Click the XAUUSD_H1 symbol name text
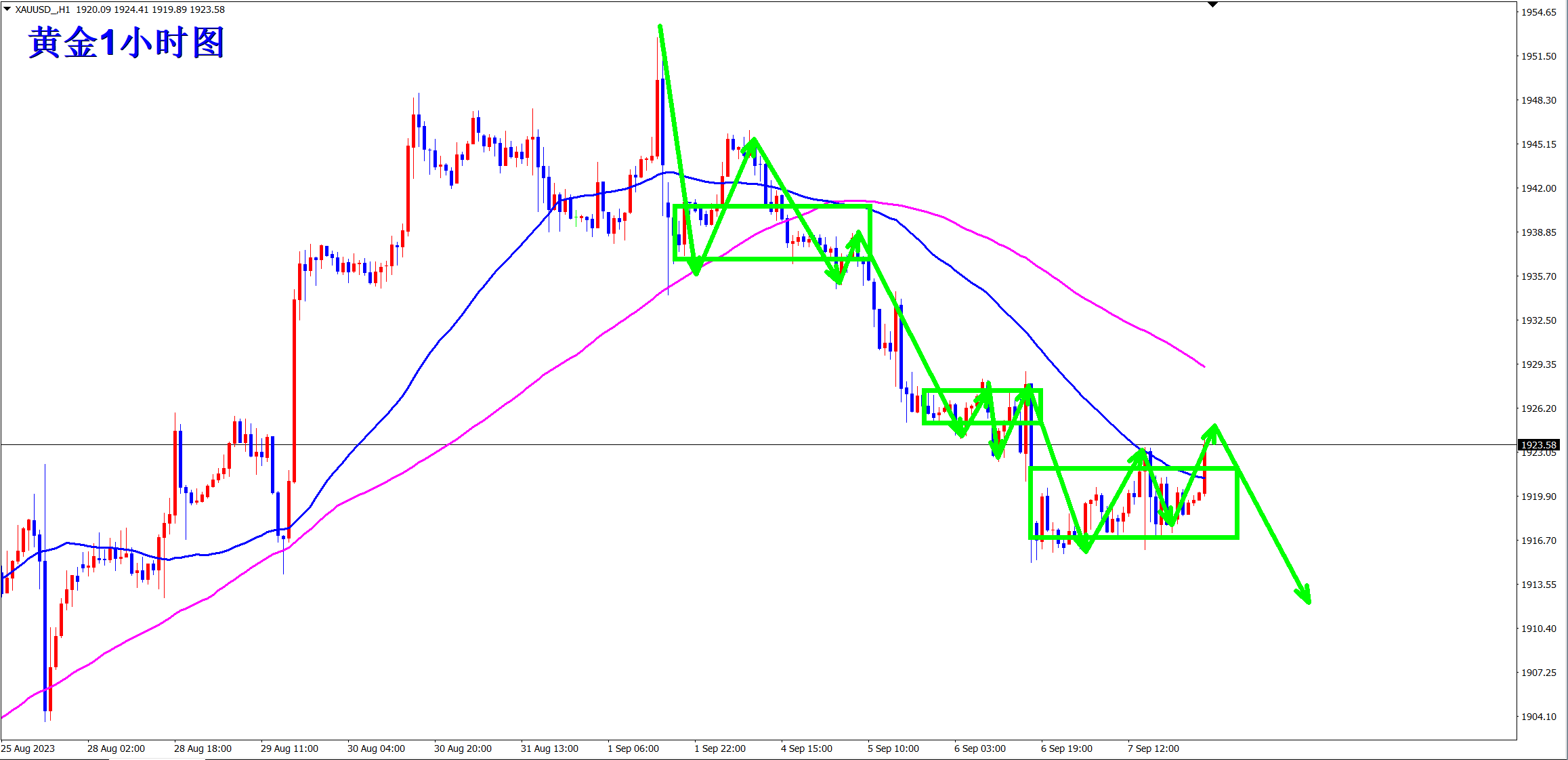This screenshot has height=760, width=1568. (43, 9)
